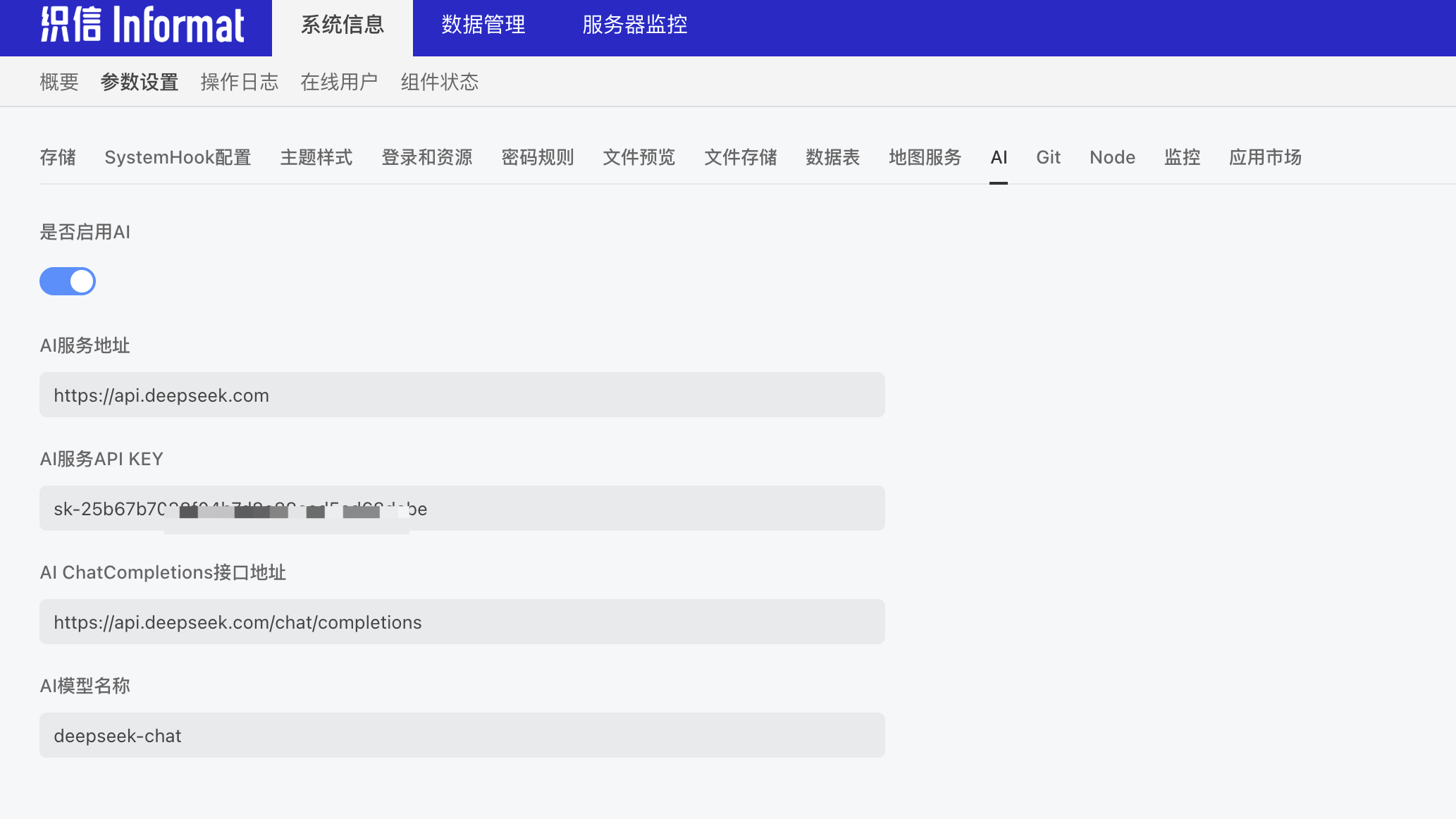Toggle off the 是否启用AI switch
Image resolution: width=1456 pixels, height=819 pixels.
(x=68, y=281)
